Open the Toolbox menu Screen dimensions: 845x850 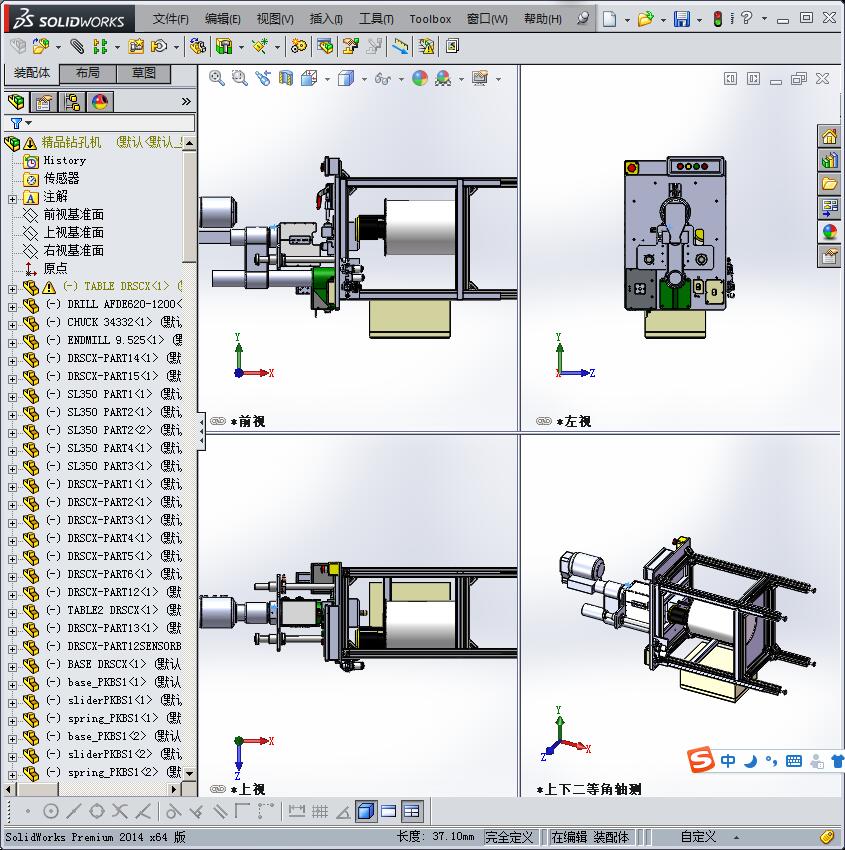tap(430, 19)
